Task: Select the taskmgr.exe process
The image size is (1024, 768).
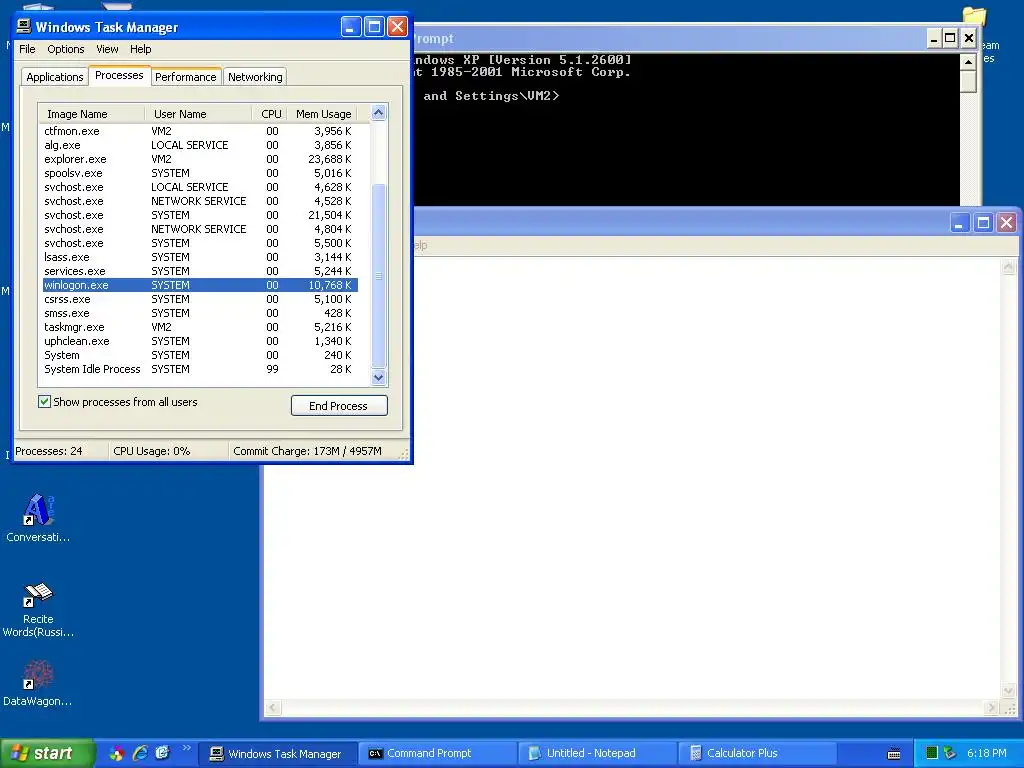Action: coord(200,327)
